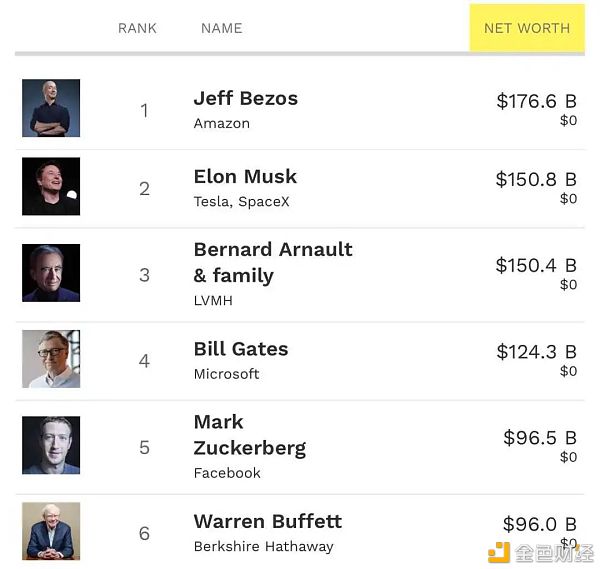The height and width of the screenshot is (569, 600).
Task: Open the Elon Musk profile link
Action: [245, 176]
